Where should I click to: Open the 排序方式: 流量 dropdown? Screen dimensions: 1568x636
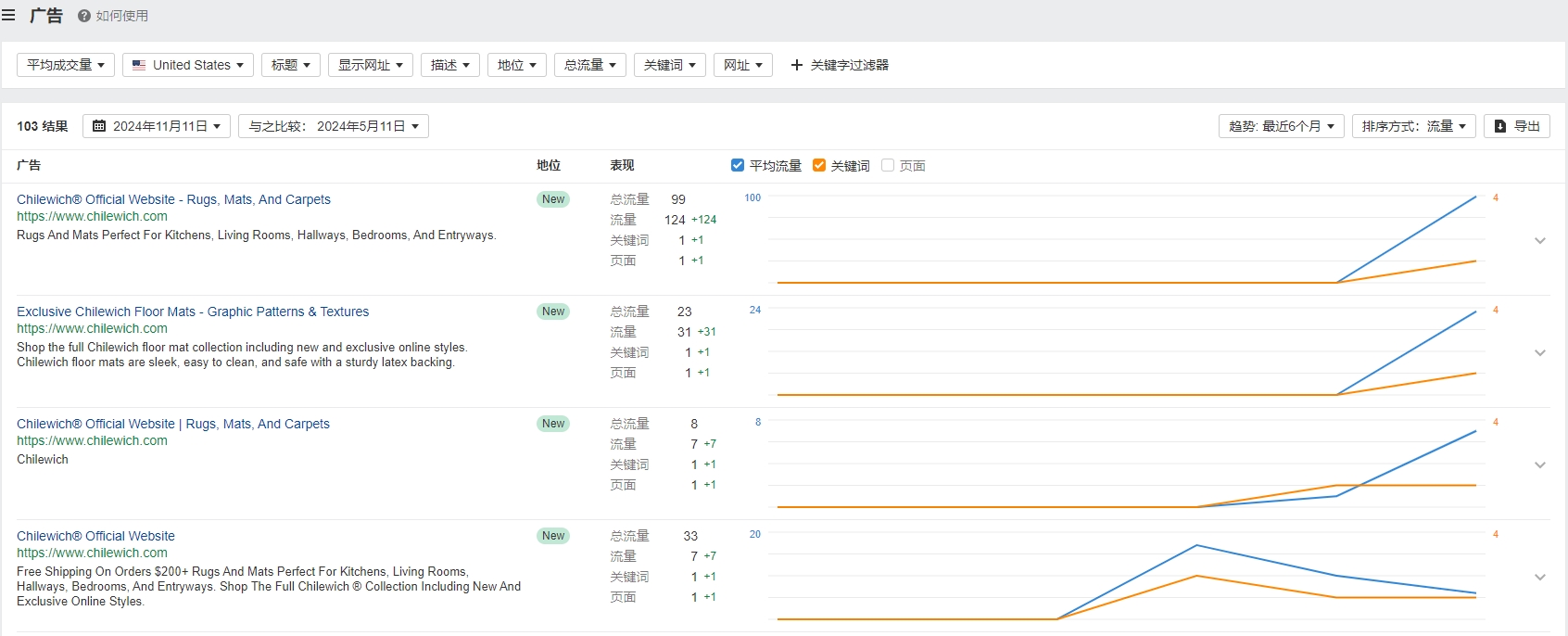1414,126
